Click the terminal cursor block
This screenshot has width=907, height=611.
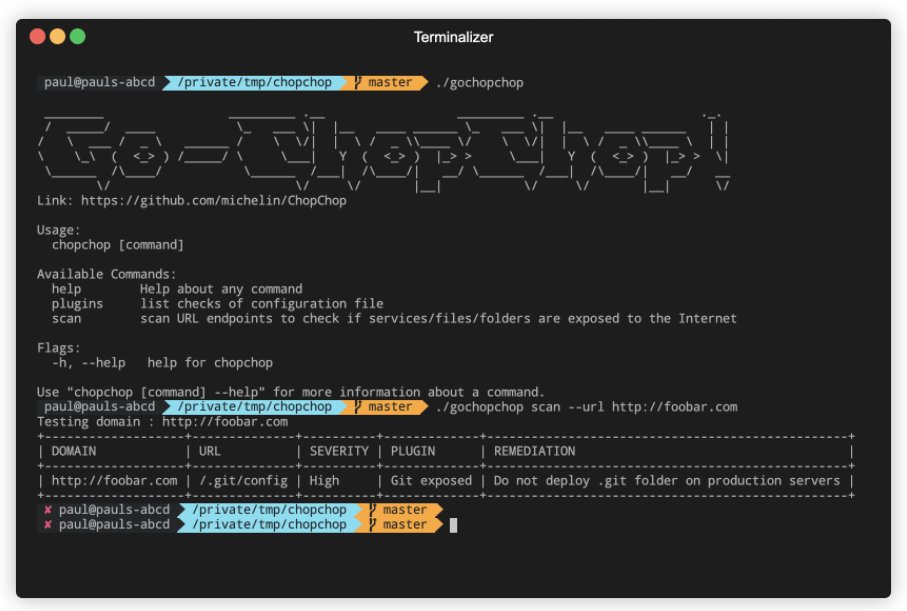coord(454,525)
